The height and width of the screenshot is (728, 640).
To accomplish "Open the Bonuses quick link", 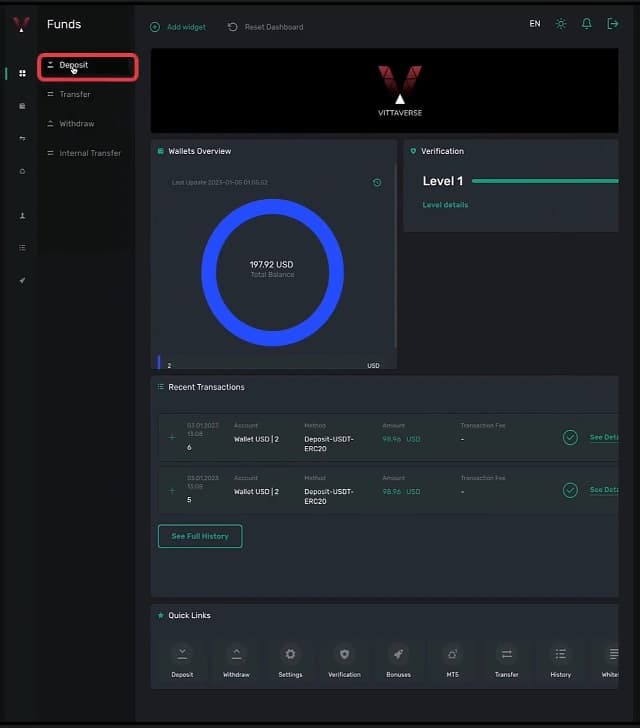I will (x=398, y=662).
